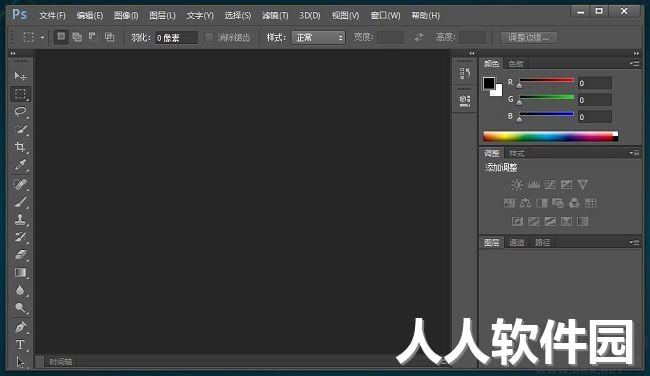The image size is (650, 376).
Task: Select the Crop tool
Action: pos(20,147)
